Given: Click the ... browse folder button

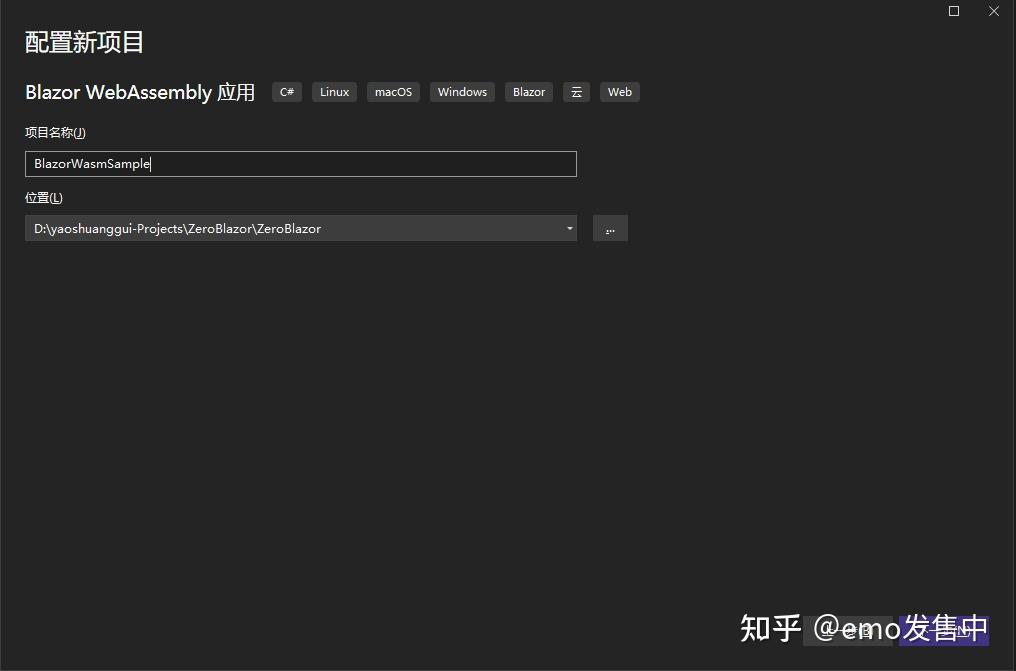Looking at the screenshot, I should point(610,228).
